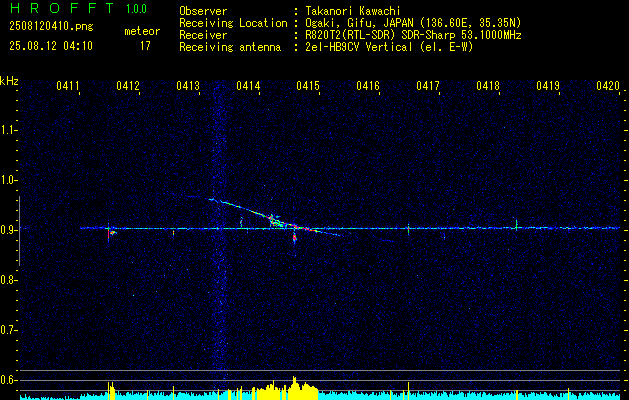Click the 0416 time marker
The image size is (629, 400).
click(368, 85)
